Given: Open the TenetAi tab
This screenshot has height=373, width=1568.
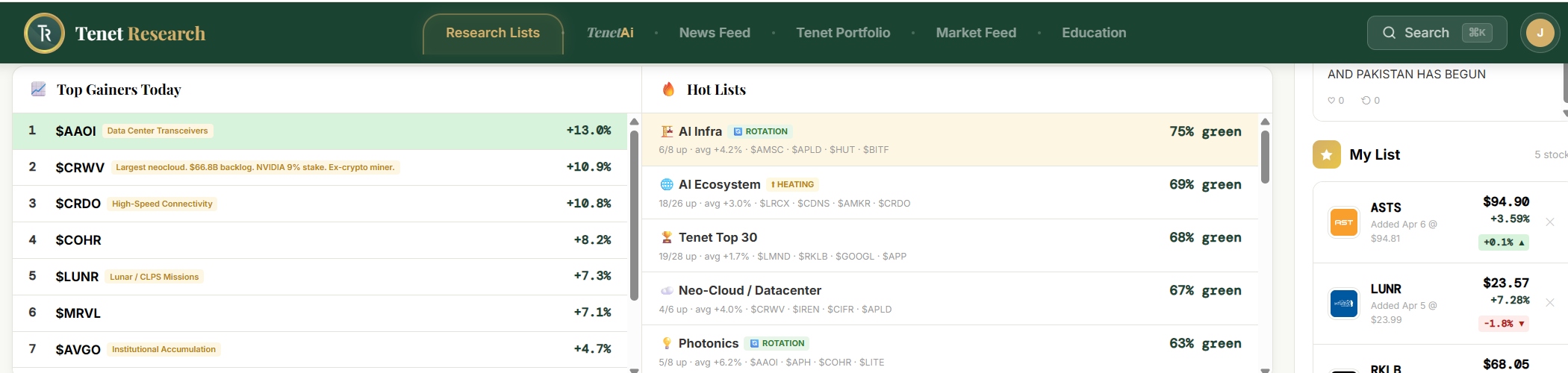Looking at the screenshot, I should 610,33.
